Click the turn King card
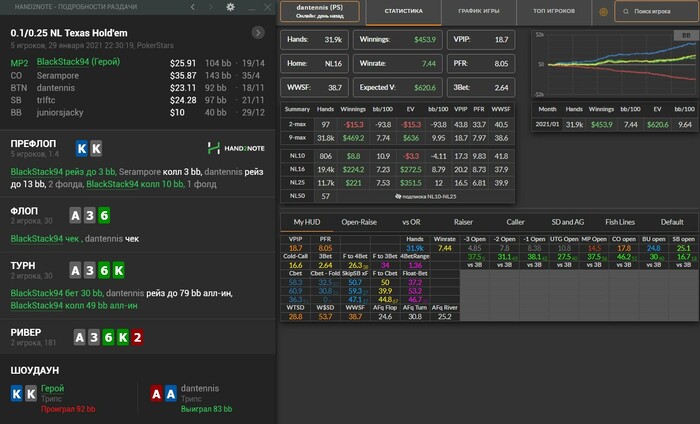This screenshot has height=424, width=700. (119, 270)
